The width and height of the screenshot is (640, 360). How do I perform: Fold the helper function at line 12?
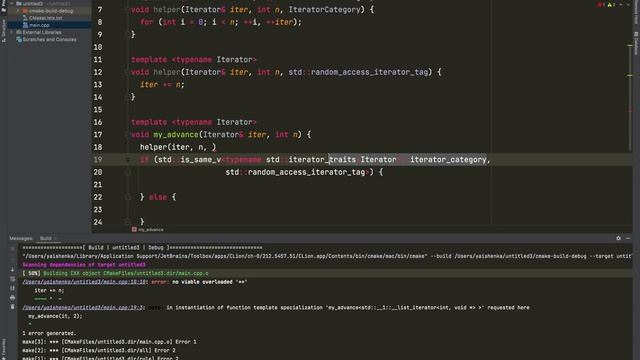tap(127, 72)
